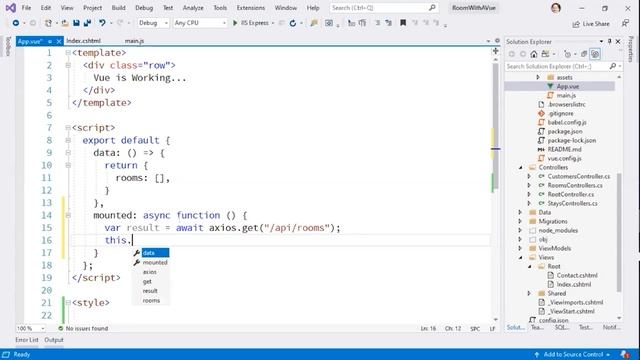Select 'axios' in the IntelliSense list
Image resolution: width=640 pixels, height=360 pixels.
(x=151, y=272)
